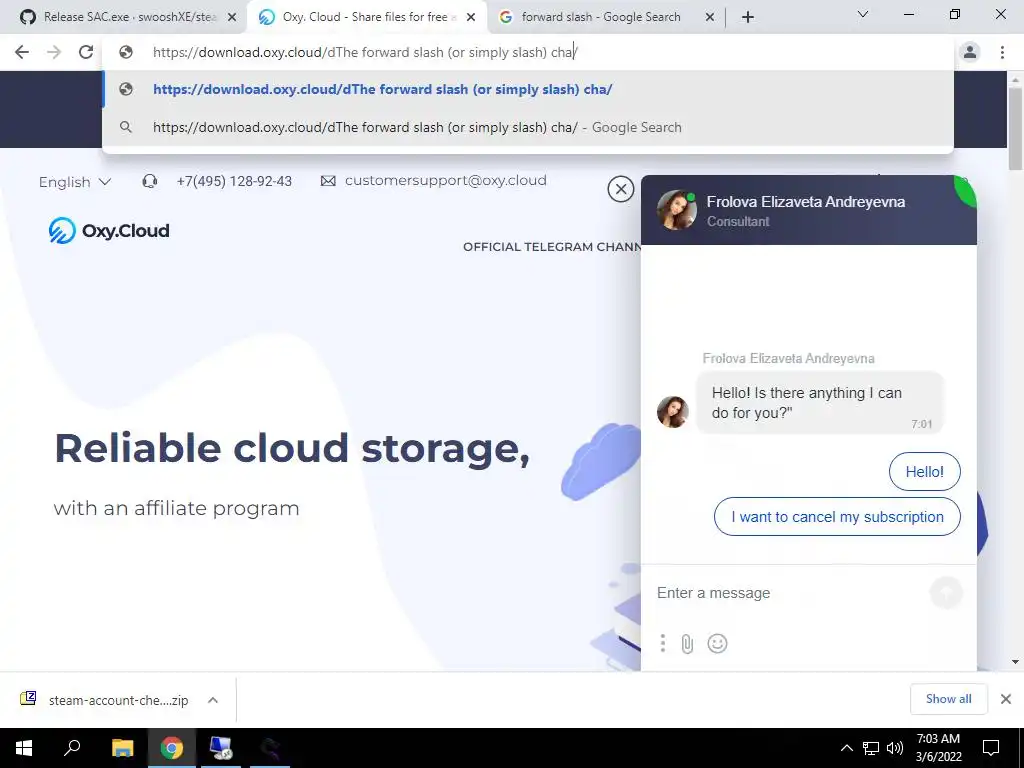Go back with the browser back arrow
1024x768 pixels.
22,52
